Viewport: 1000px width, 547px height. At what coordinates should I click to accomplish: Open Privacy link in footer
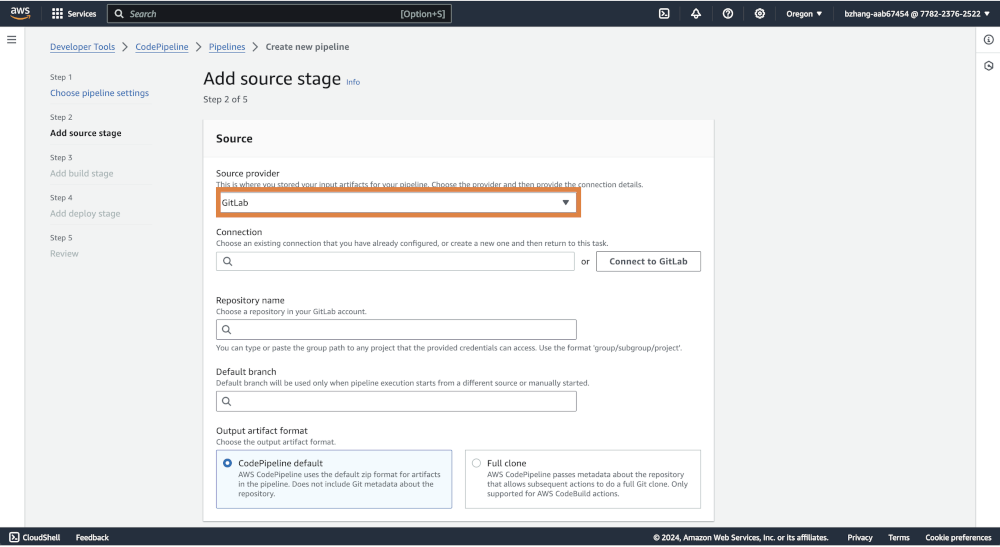point(860,537)
